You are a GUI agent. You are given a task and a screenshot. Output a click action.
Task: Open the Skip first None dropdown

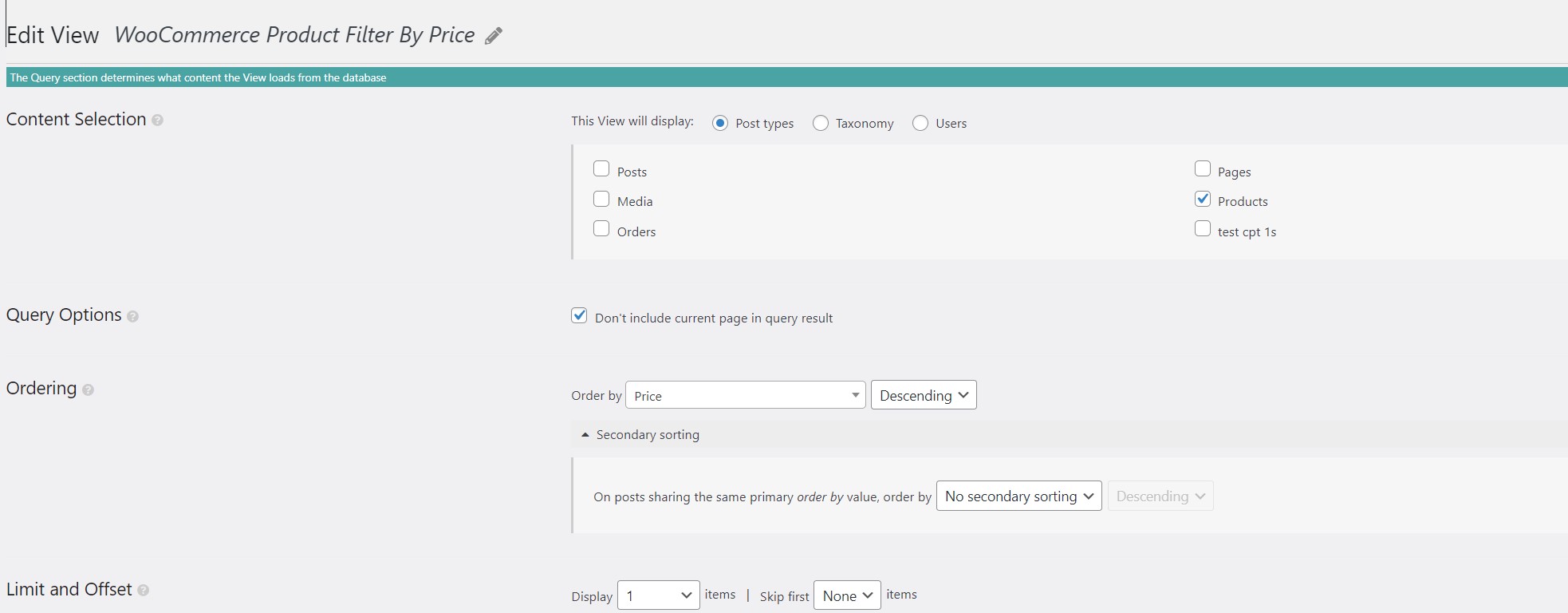(x=847, y=595)
